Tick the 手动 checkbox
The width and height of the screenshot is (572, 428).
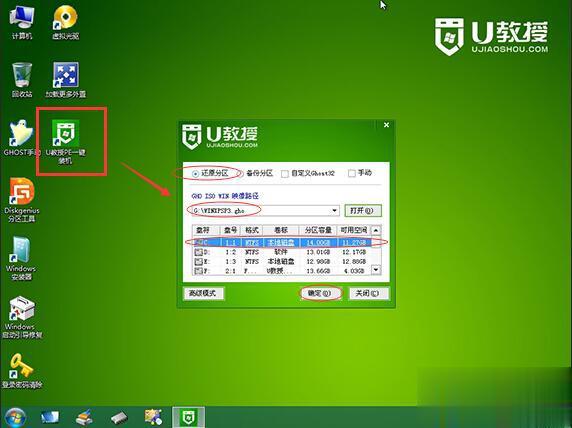pyautogui.click(x=352, y=173)
